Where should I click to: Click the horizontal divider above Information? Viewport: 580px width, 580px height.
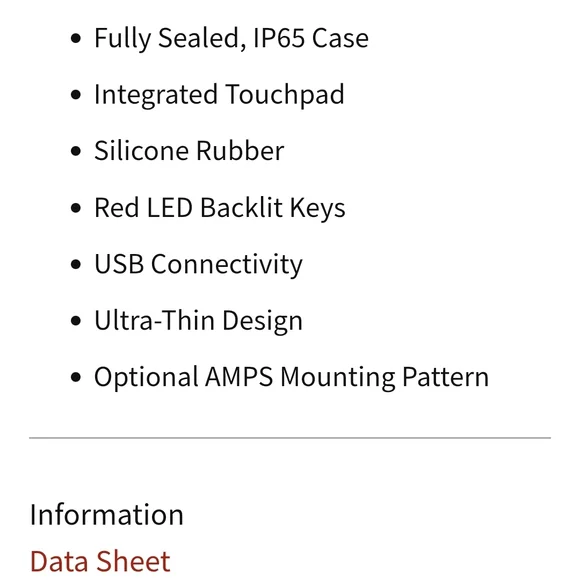290,438
